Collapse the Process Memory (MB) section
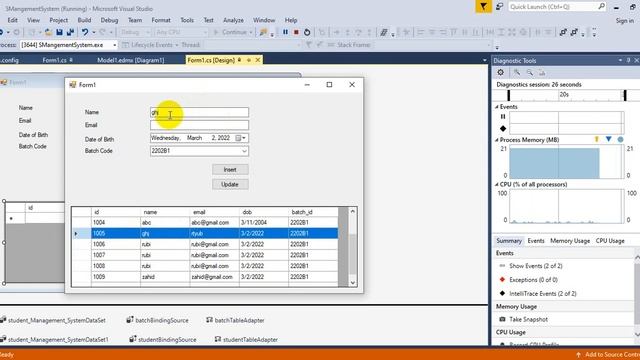 pos(497,140)
